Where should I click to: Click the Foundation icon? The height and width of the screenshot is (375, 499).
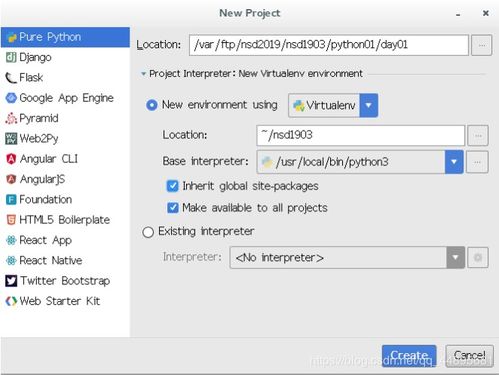11,200
